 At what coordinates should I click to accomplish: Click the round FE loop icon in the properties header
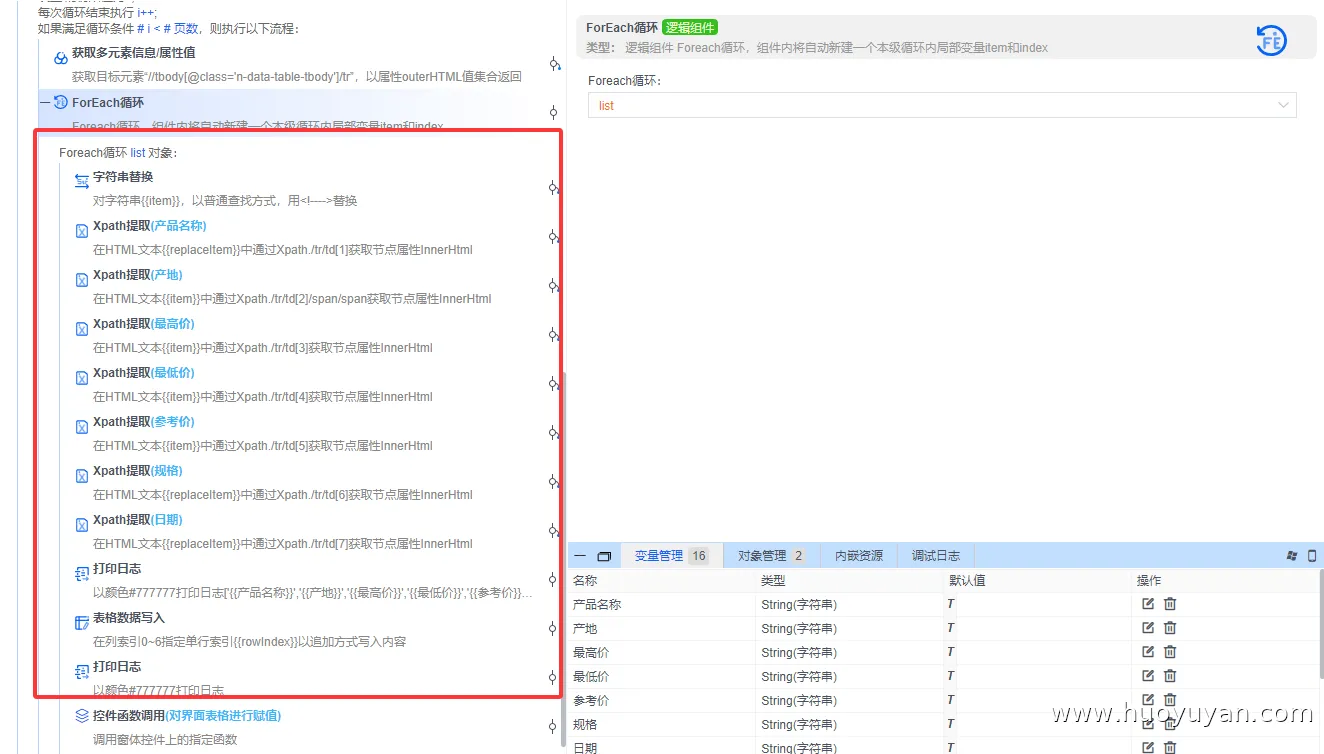1271,40
